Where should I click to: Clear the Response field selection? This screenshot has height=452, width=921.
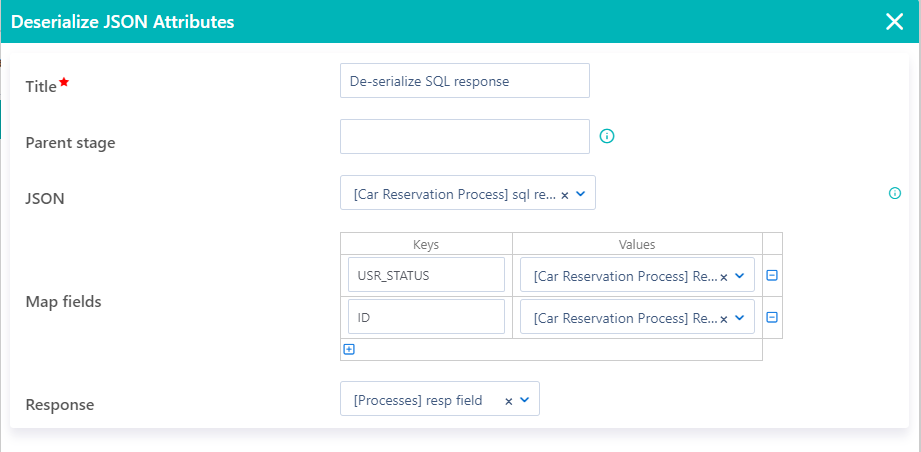click(x=509, y=401)
